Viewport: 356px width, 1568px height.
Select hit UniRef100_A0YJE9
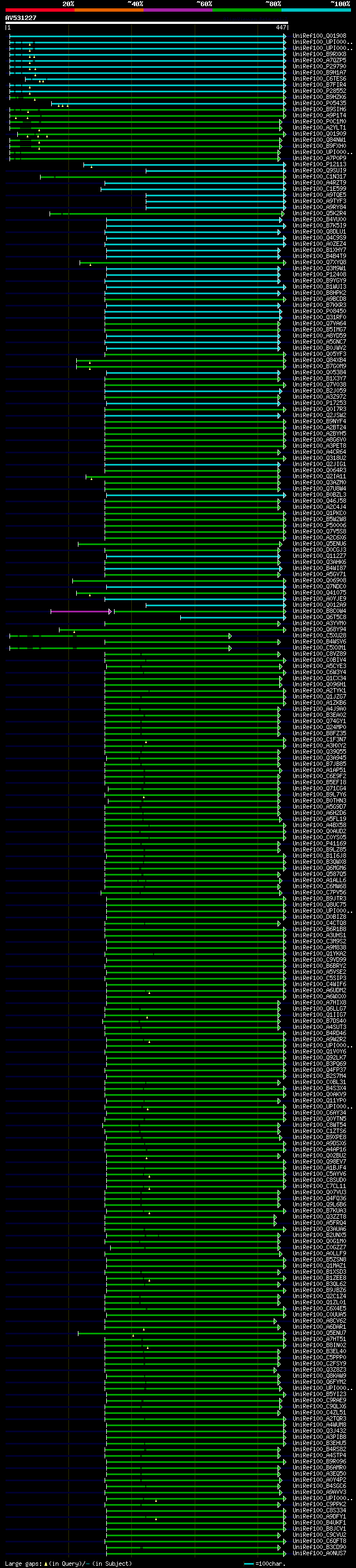click(319, 599)
